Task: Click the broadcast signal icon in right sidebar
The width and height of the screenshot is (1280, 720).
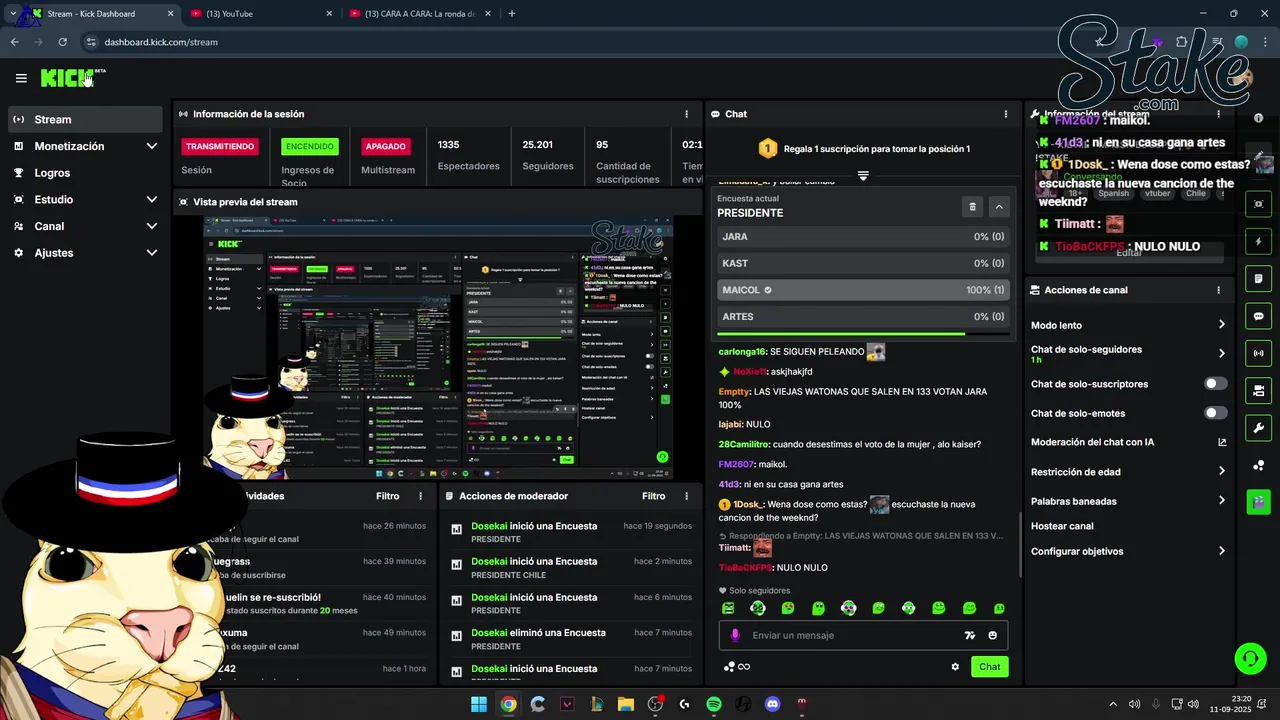Action: click(x=1258, y=353)
